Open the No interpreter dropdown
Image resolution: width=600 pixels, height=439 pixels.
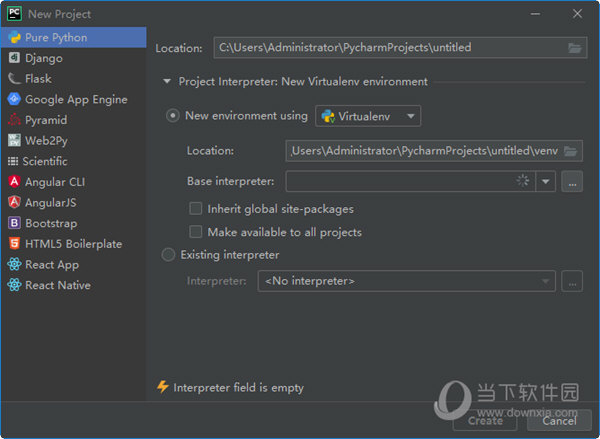pos(406,281)
